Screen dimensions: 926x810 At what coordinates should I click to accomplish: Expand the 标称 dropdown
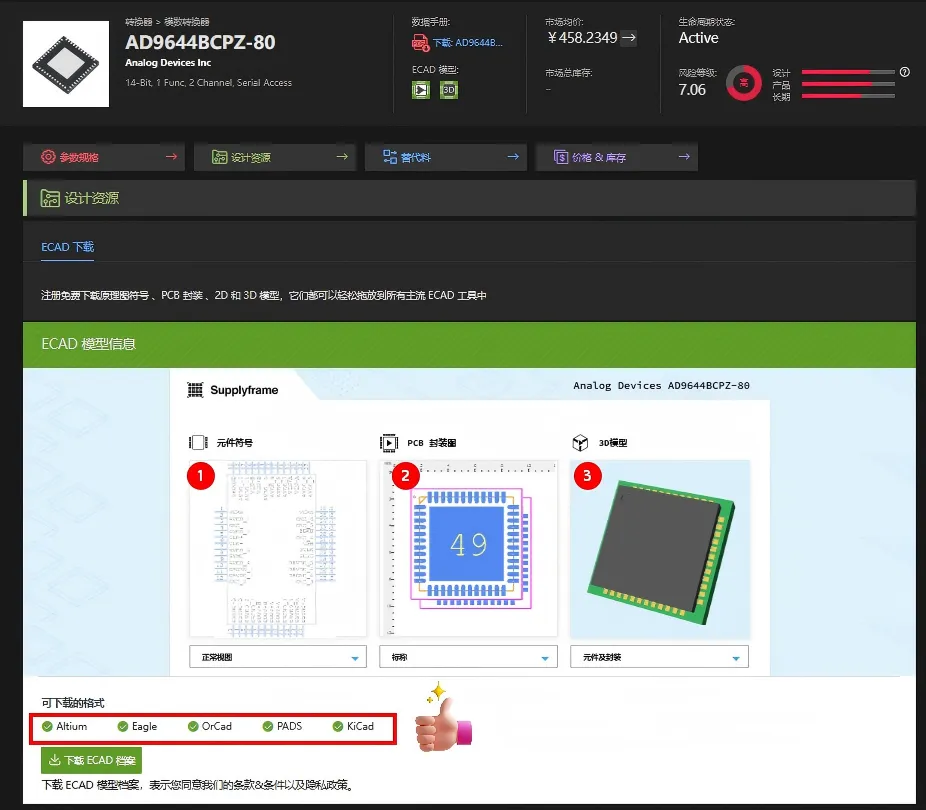(468, 657)
